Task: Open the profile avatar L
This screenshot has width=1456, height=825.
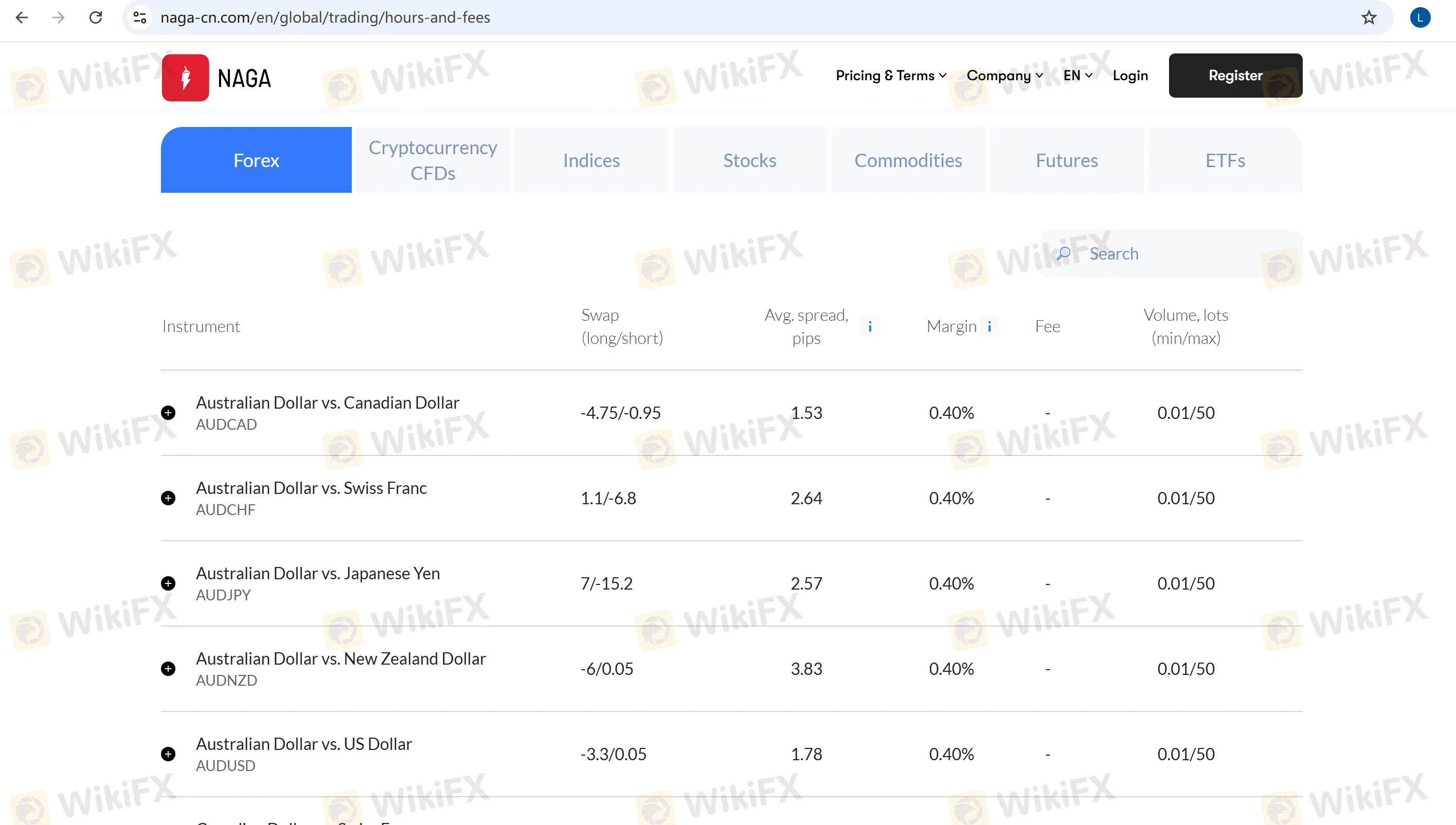Action: click(x=1419, y=17)
